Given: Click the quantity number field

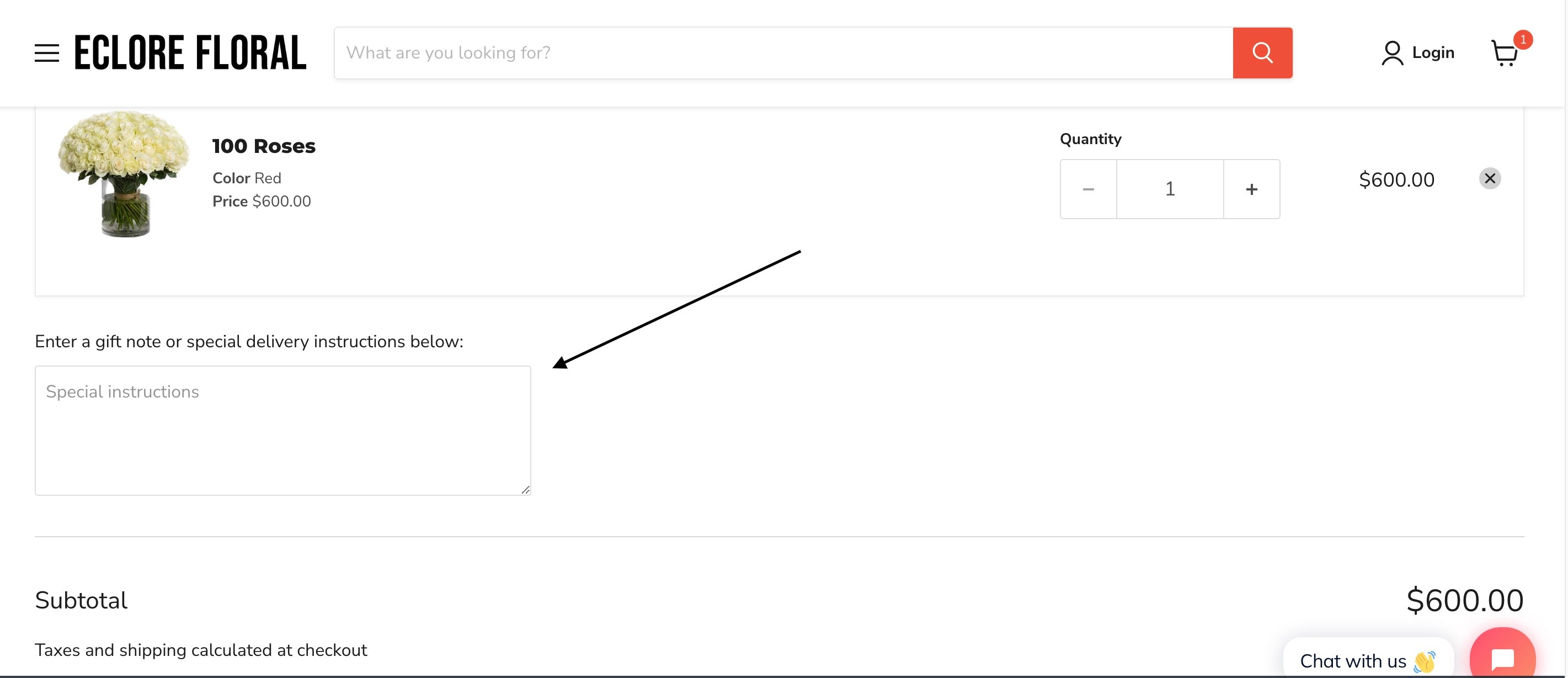Looking at the screenshot, I should [1170, 189].
